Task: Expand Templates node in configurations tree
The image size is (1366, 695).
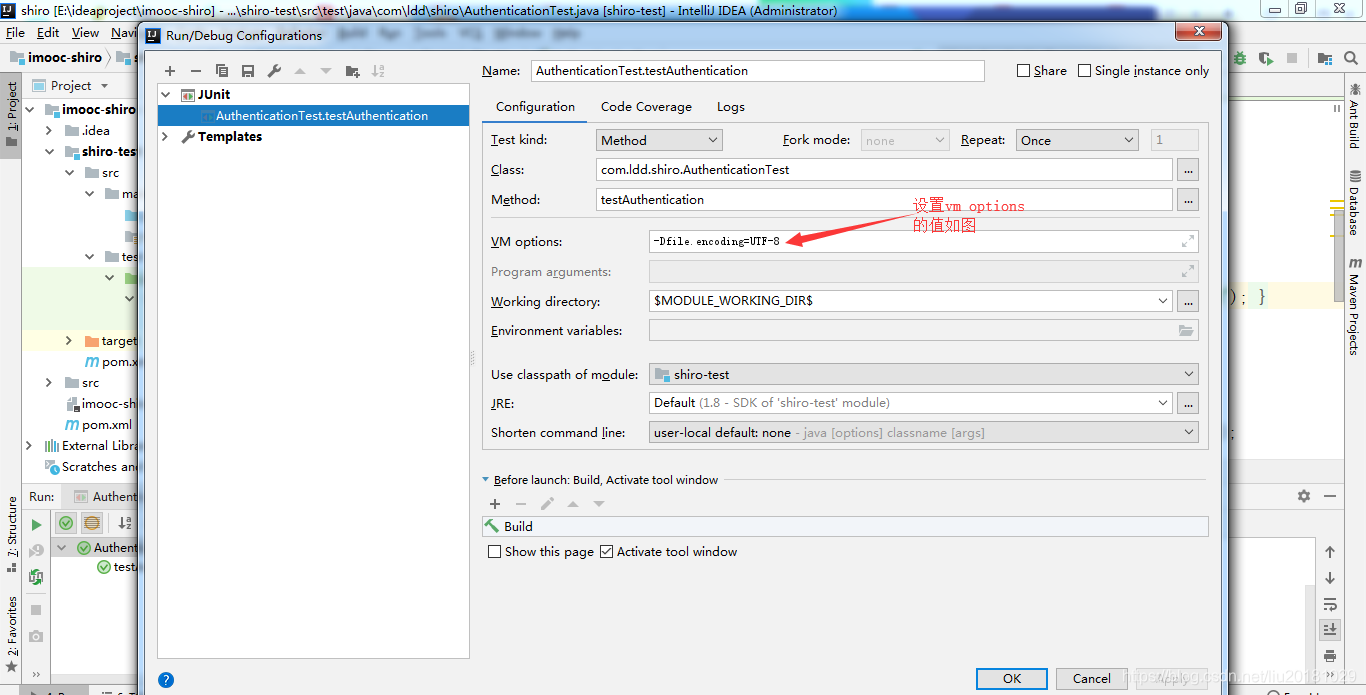Action: [166, 137]
